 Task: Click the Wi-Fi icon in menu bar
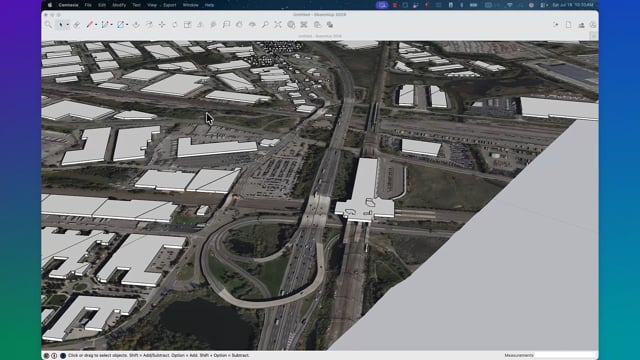pos(509,5)
